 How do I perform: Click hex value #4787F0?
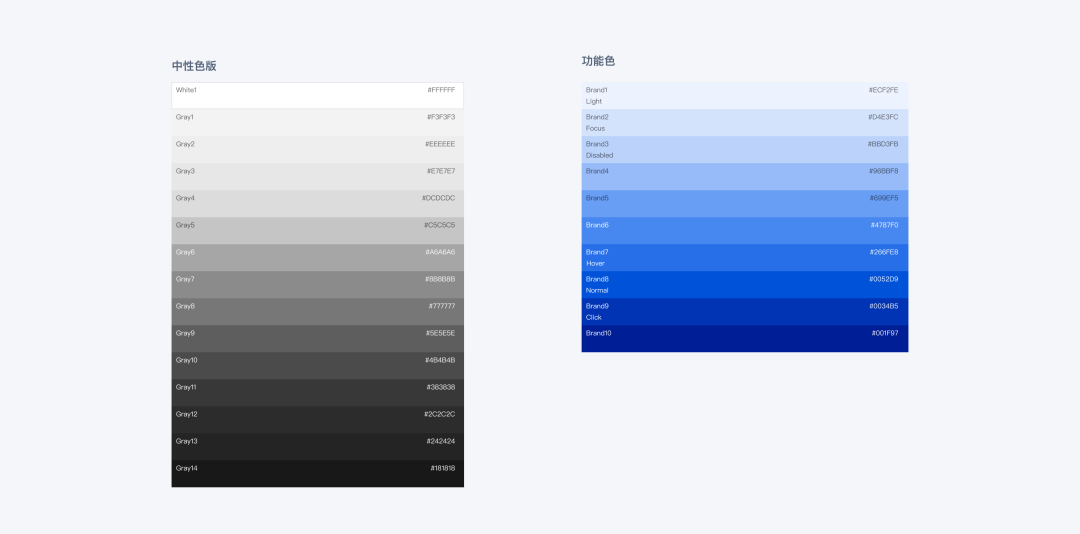[884, 225]
